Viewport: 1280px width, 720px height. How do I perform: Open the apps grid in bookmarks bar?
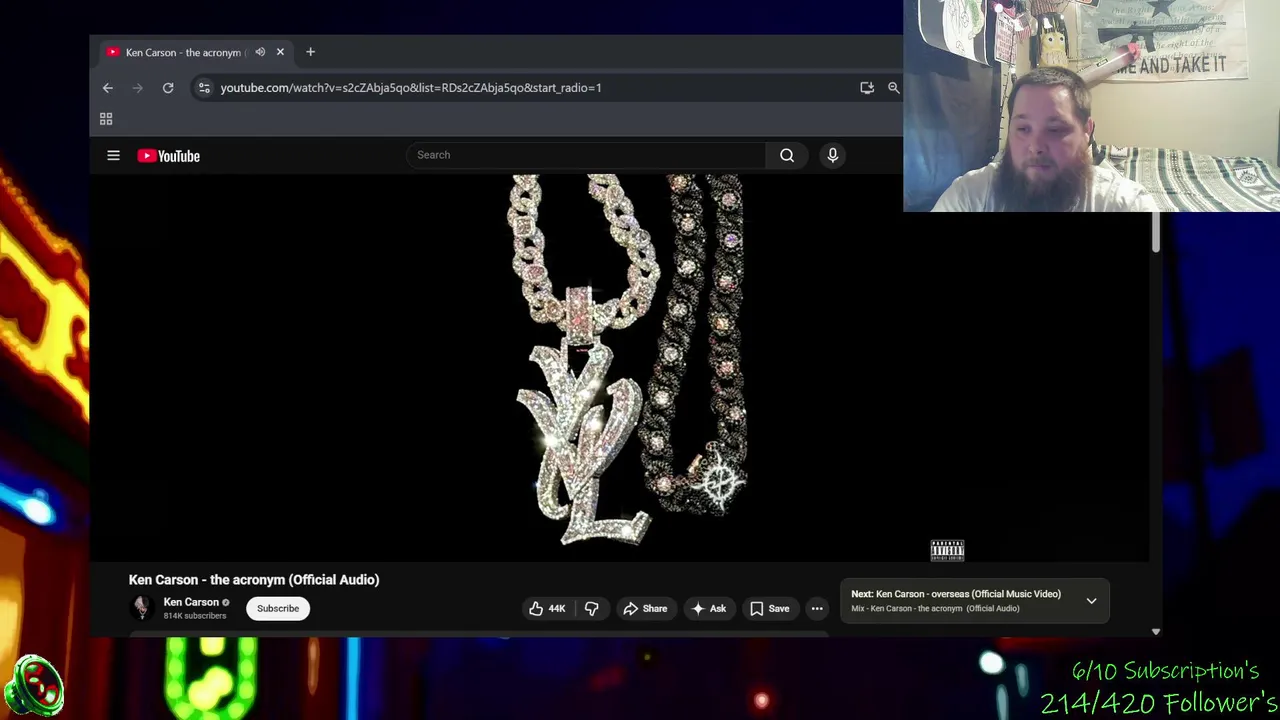pyautogui.click(x=106, y=119)
